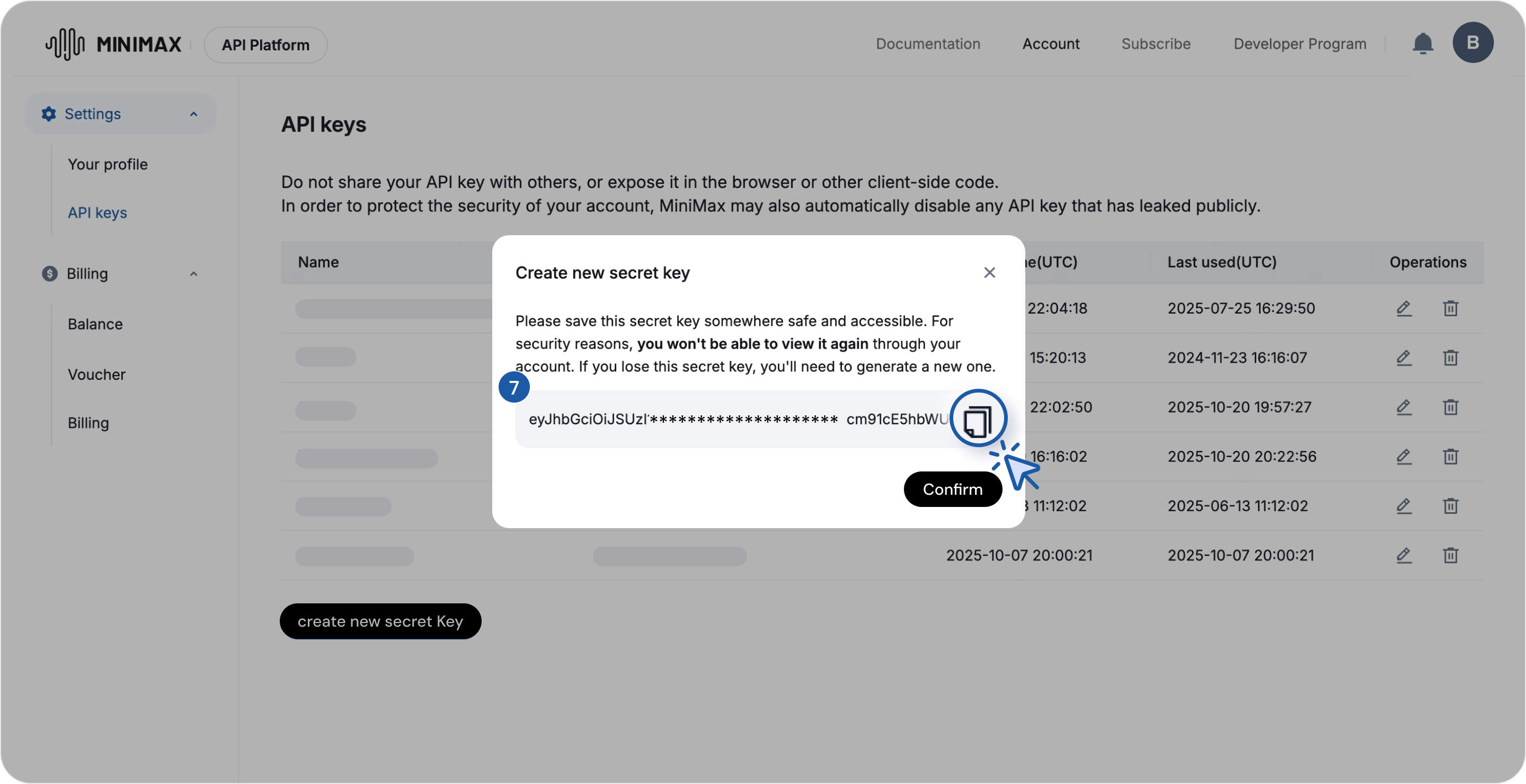The width and height of the screenshot is (1526, 784).
Task: Go to Subscribe in top navigation
Action: click(x=1155, y=44)
